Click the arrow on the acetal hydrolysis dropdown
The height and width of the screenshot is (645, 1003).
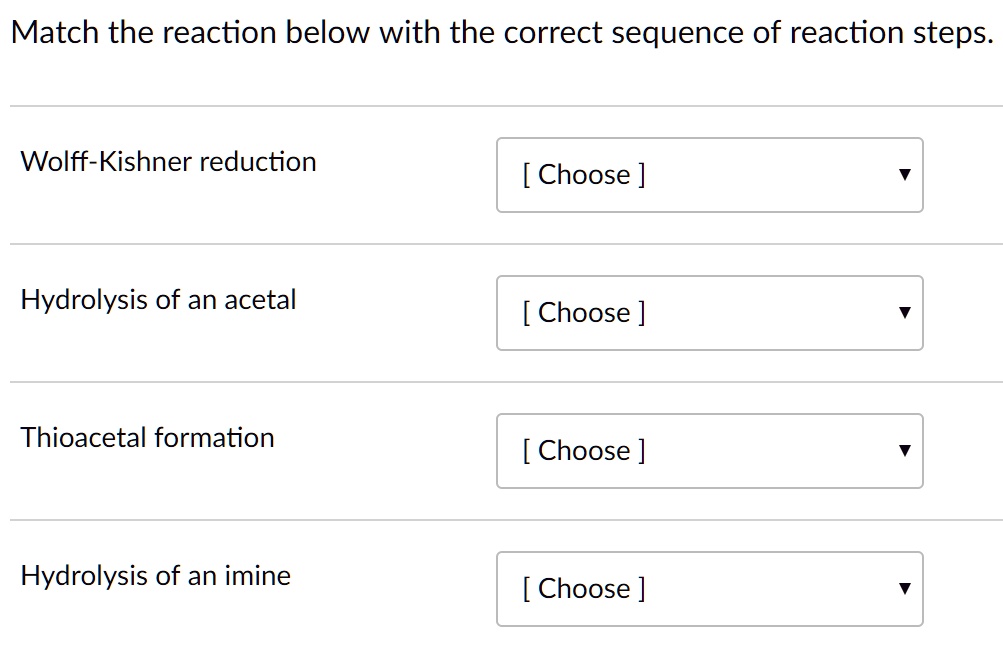(903, 313)
